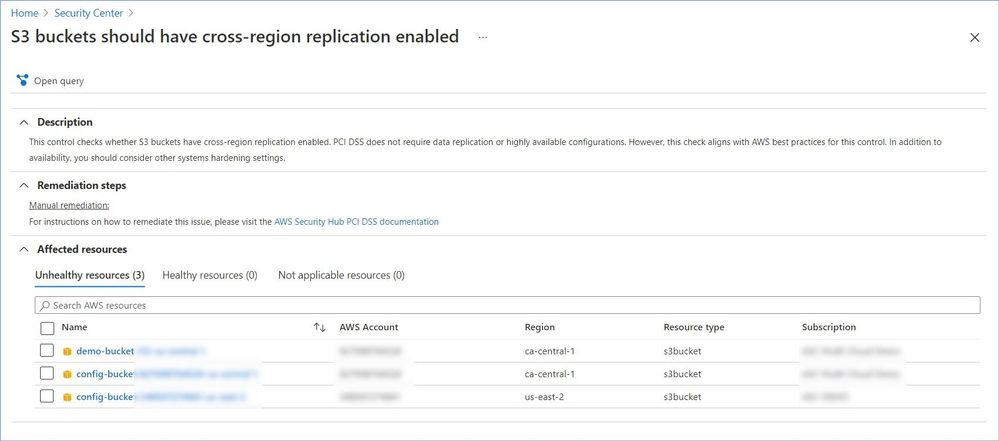Close the recommendation pane
The height and width of the screenshot is (441, 999).
point(975,38)
